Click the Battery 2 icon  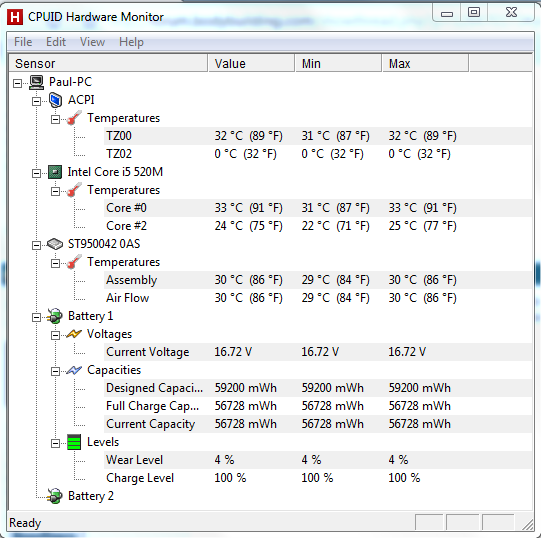(x=55, y=496)
